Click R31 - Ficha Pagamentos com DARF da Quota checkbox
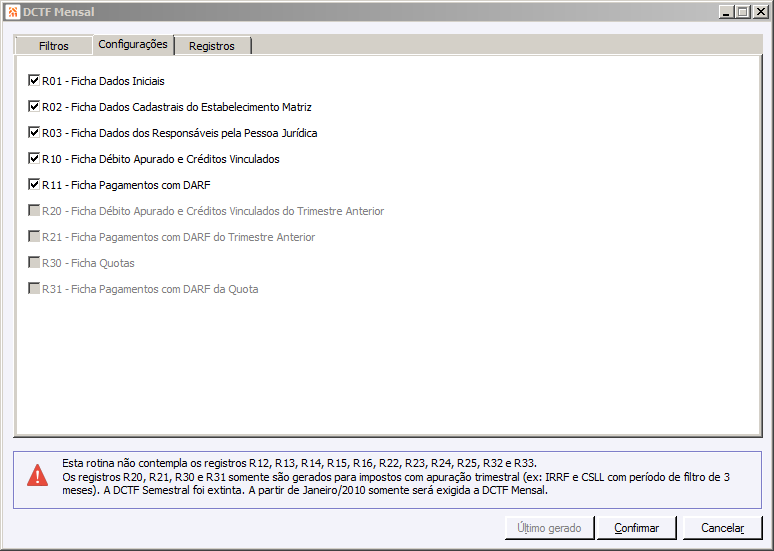 34,288
